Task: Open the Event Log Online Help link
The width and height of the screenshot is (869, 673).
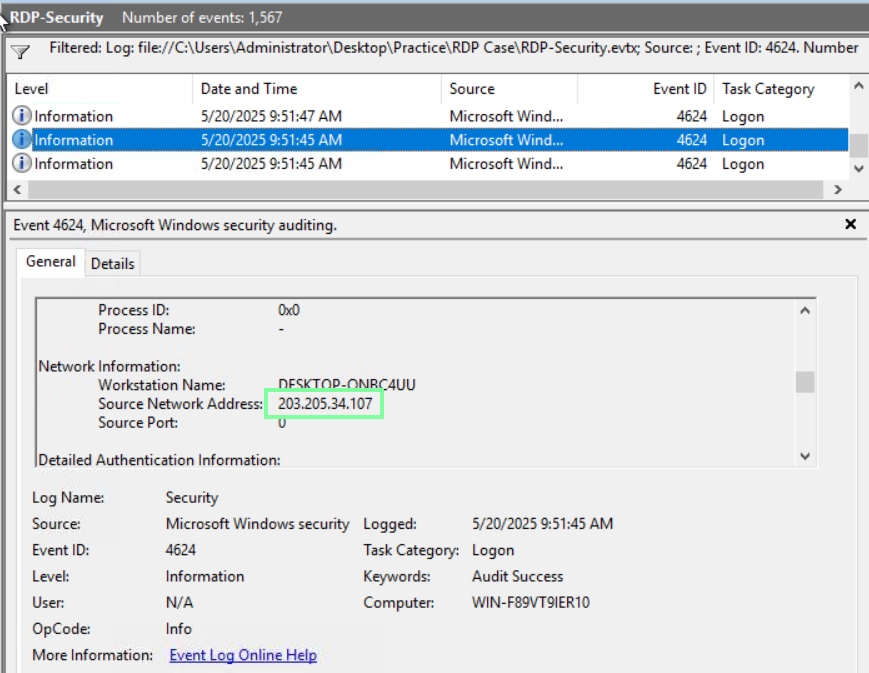Action: pos(243,655)
